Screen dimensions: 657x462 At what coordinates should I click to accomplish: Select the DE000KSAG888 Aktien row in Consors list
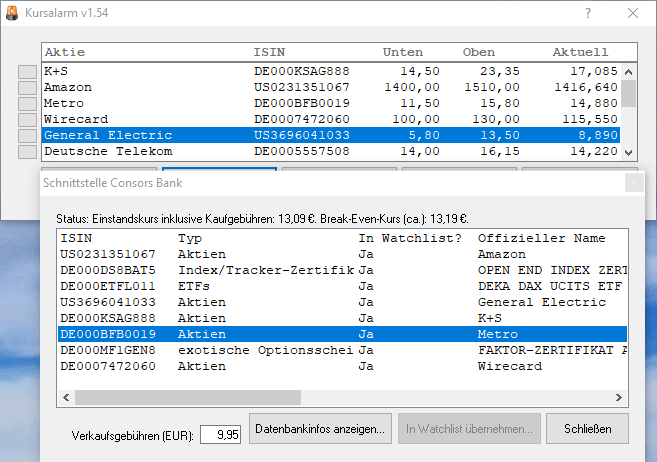pos(342,318)
